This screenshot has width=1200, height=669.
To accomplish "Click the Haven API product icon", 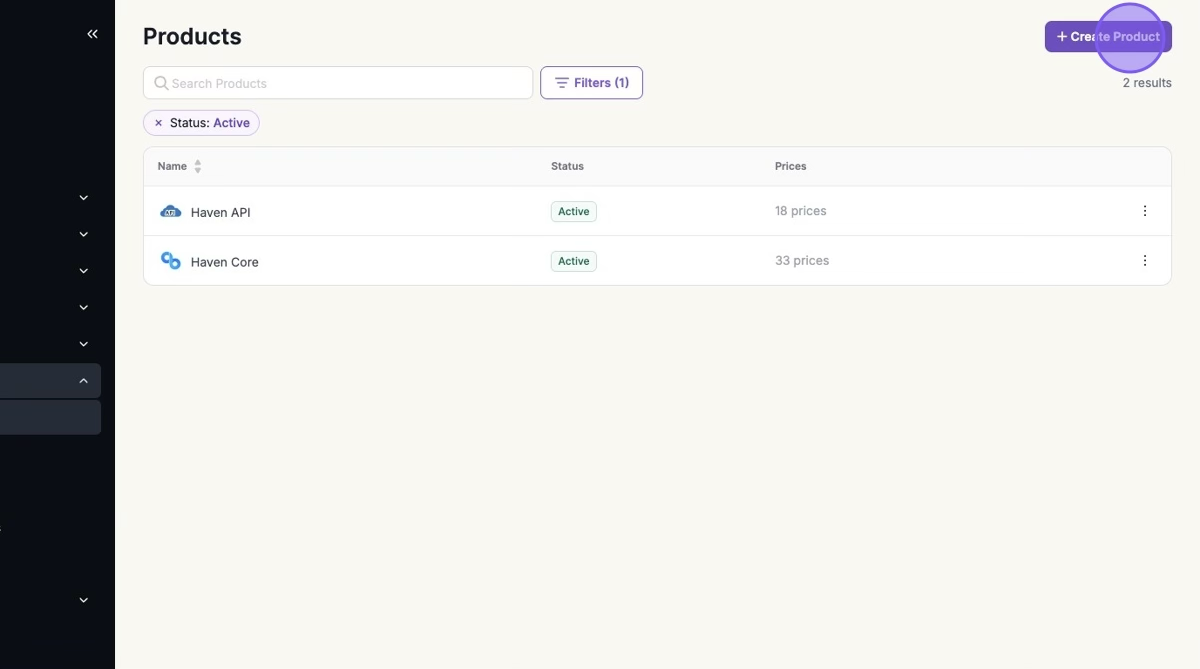I will pos(171,212).
